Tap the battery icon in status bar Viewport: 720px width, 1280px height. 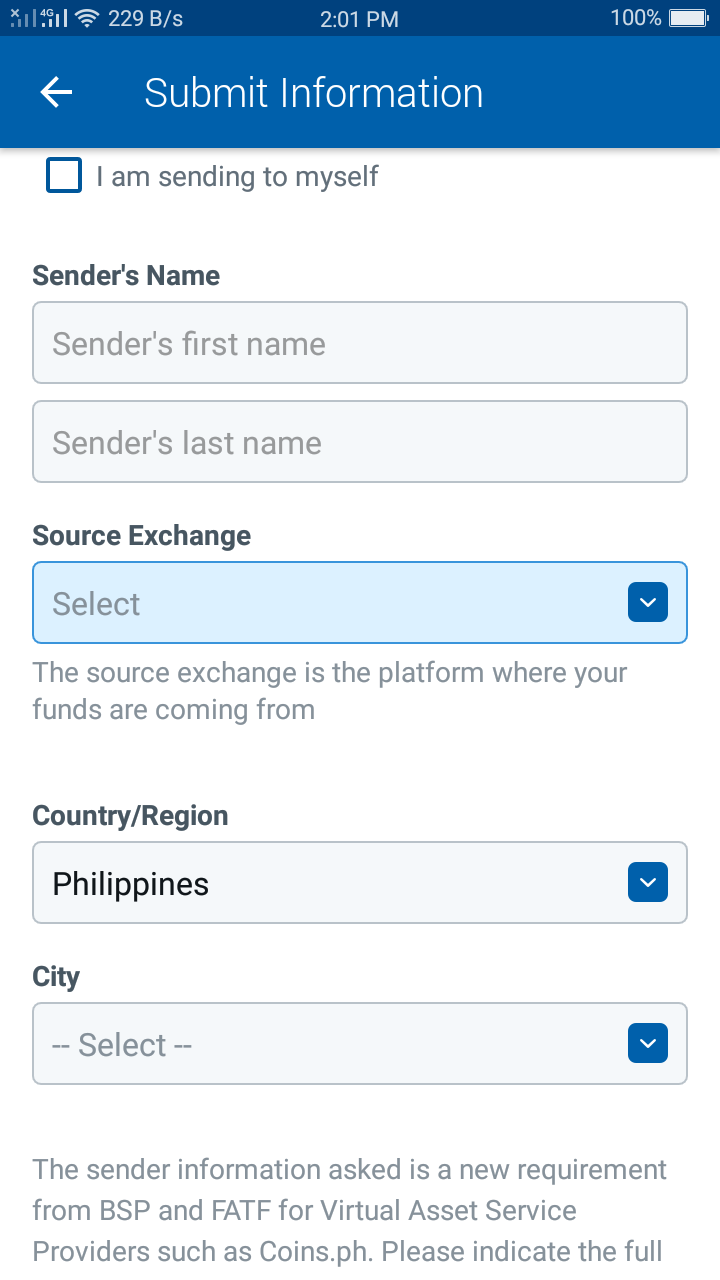coord(688,18)
